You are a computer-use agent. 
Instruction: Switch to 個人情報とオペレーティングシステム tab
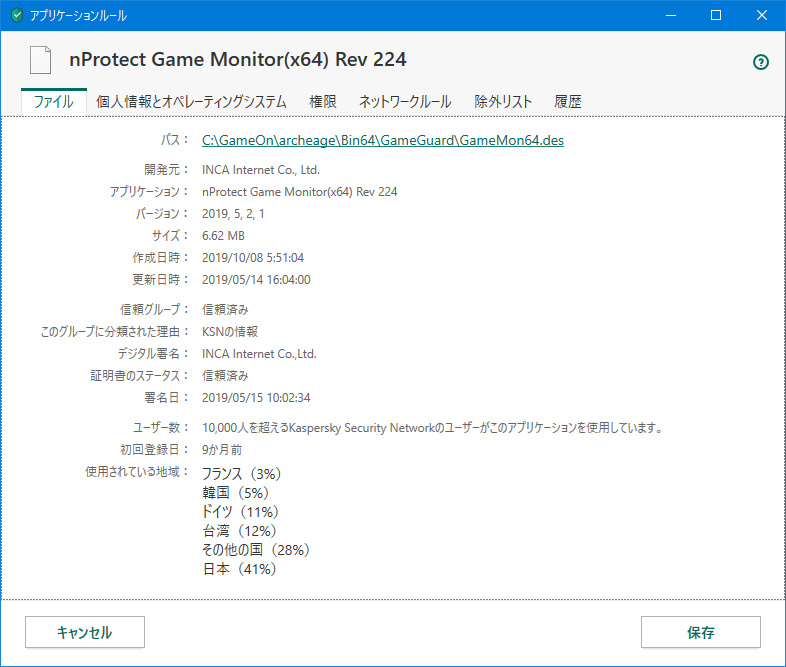click(x=191, y=102)
